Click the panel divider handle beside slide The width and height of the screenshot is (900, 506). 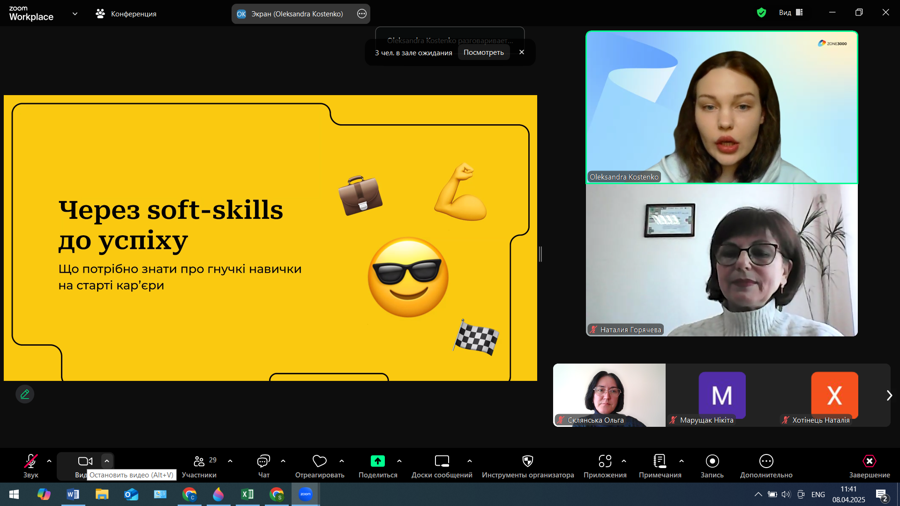540,254
